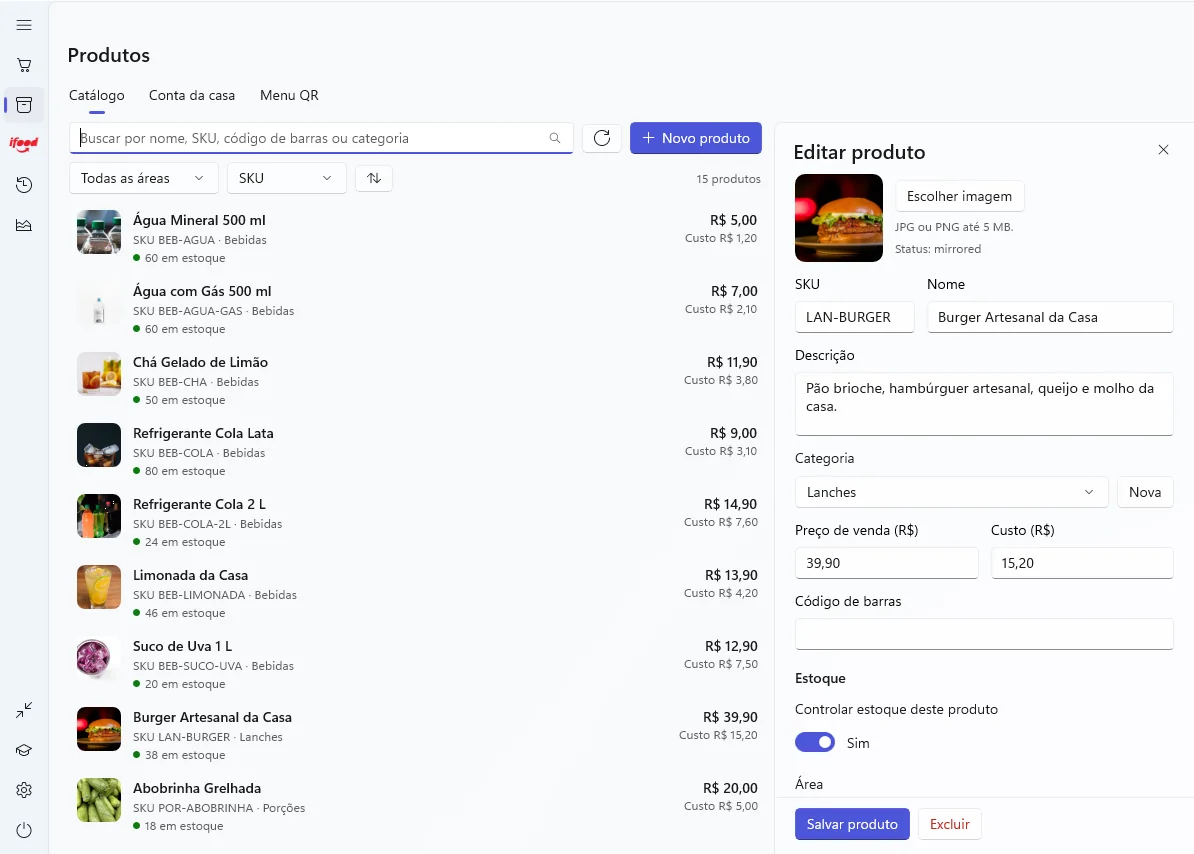
Task: Click the Excluir button
Action: (950, 824)
